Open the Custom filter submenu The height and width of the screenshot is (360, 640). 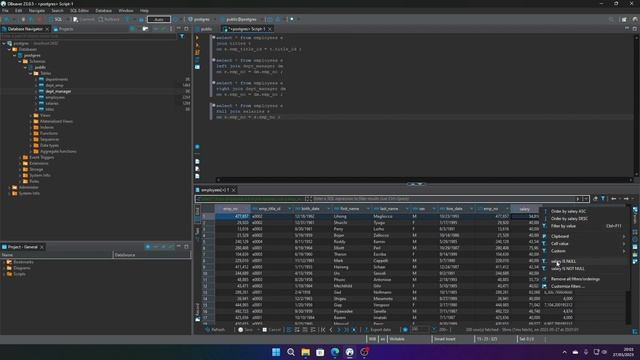coord(558,251)
